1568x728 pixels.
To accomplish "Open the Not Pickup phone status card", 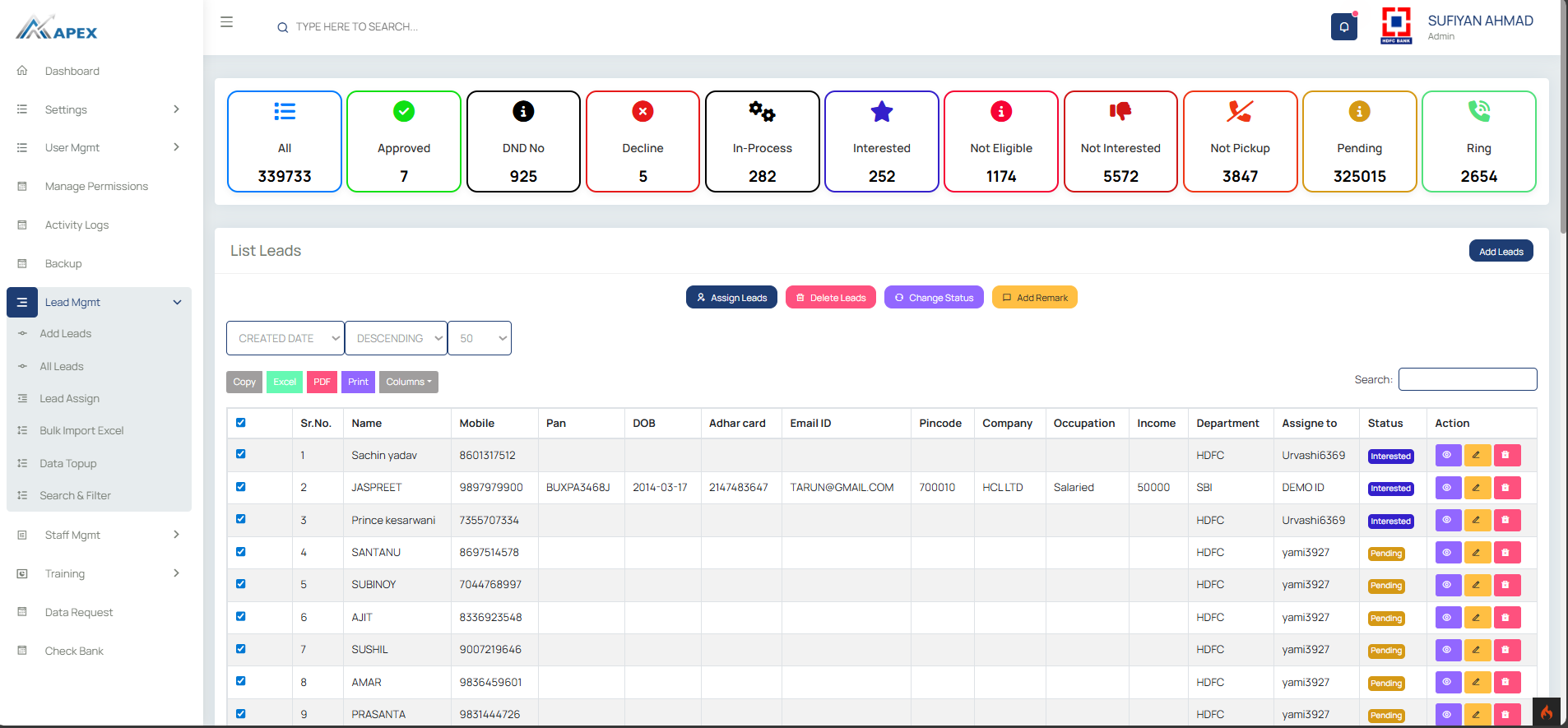I will [1240, 141].
